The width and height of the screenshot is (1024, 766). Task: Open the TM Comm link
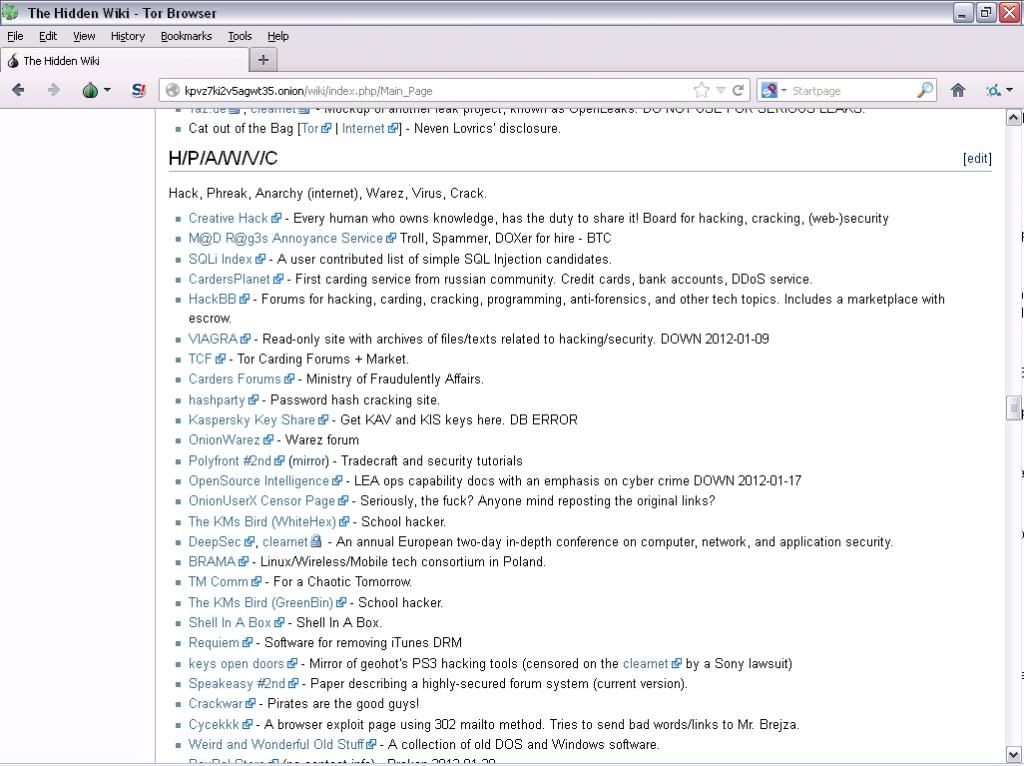tap(224, 581)
